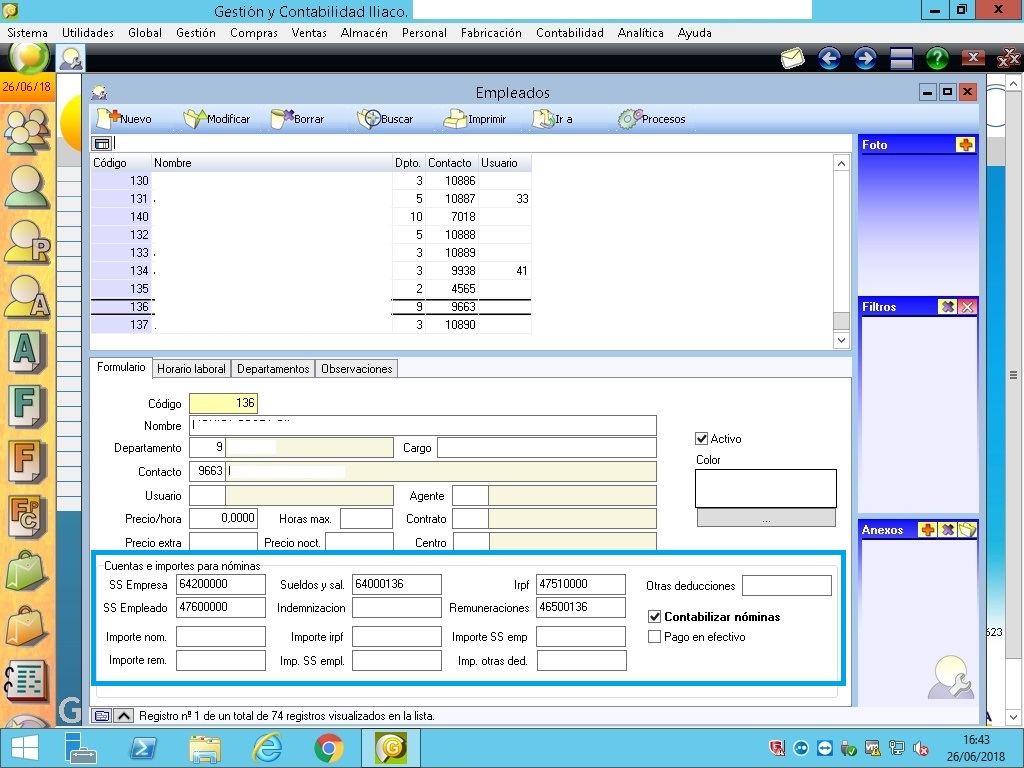Click the SS Empresa account field
The height and width of the screenshot is (768, 1024).
click(x=221, y=584)
